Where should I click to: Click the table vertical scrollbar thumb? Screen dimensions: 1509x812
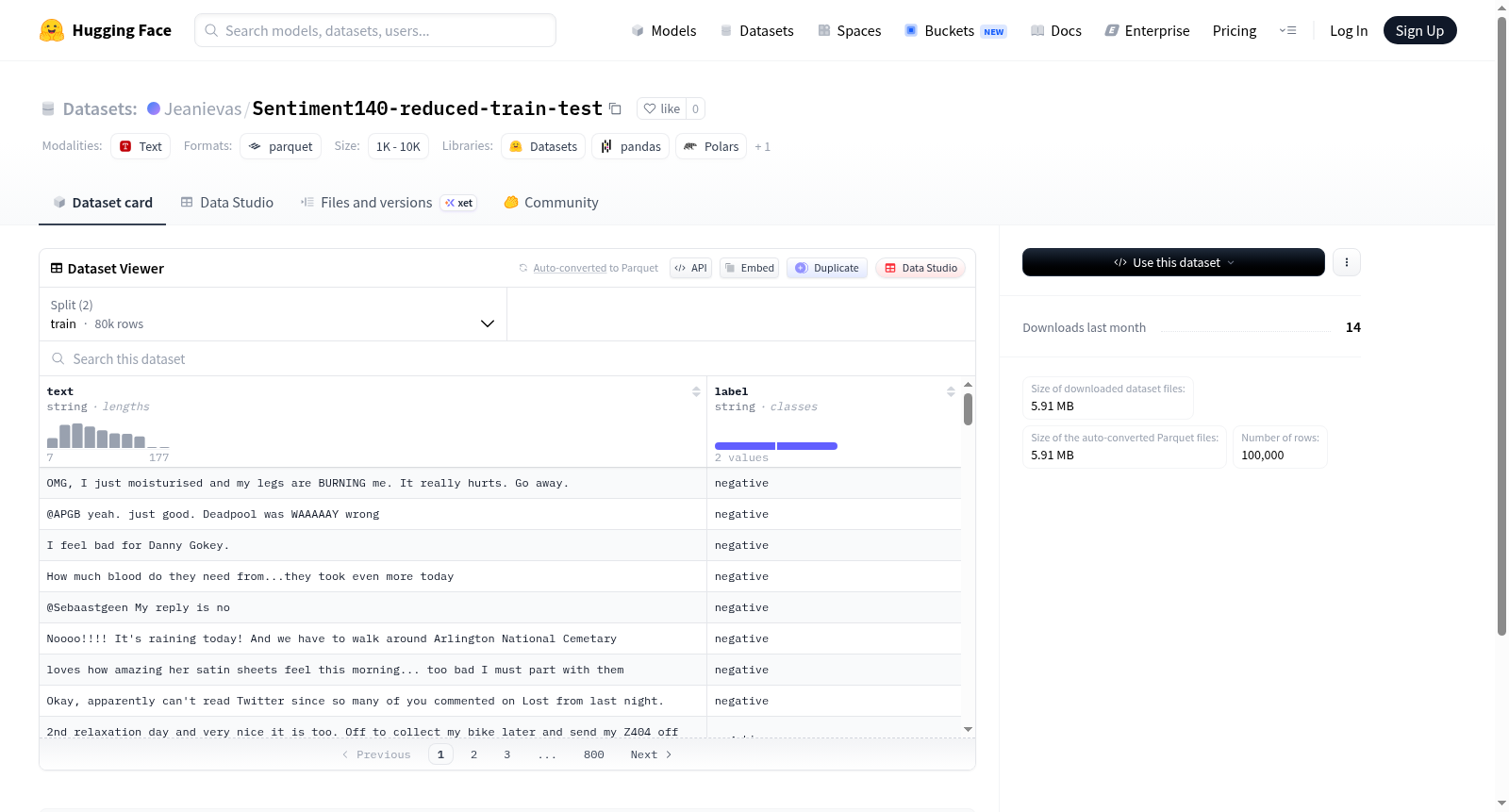click(968, 409)
